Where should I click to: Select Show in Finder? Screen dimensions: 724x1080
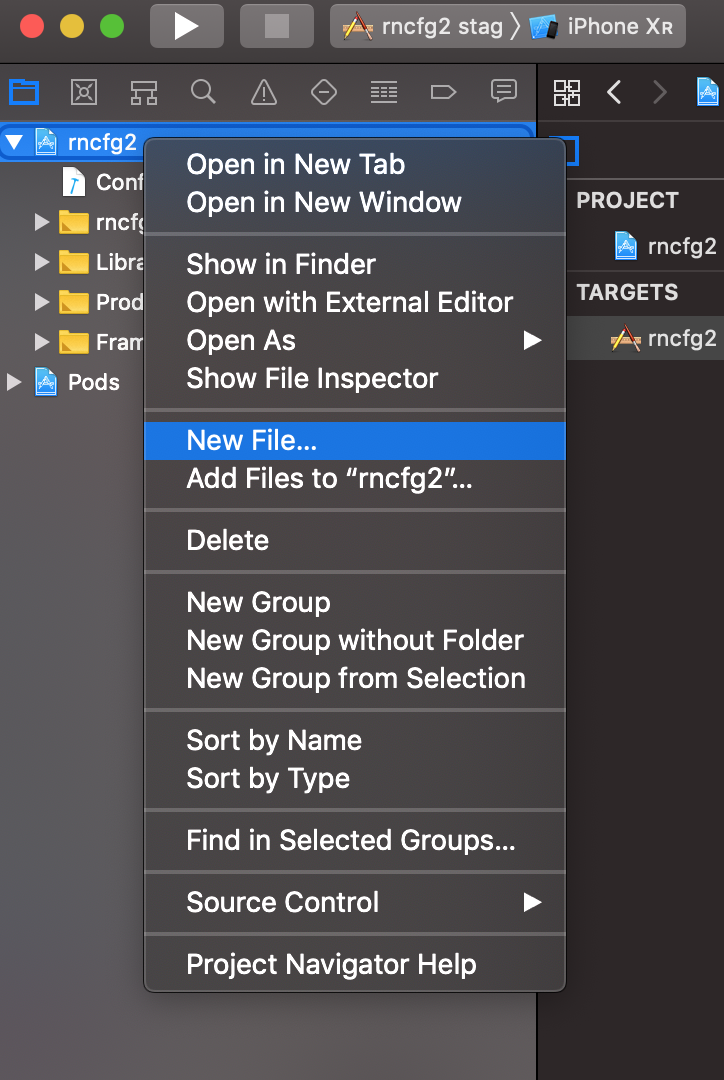pyautogui.click(x=280, y=264)
